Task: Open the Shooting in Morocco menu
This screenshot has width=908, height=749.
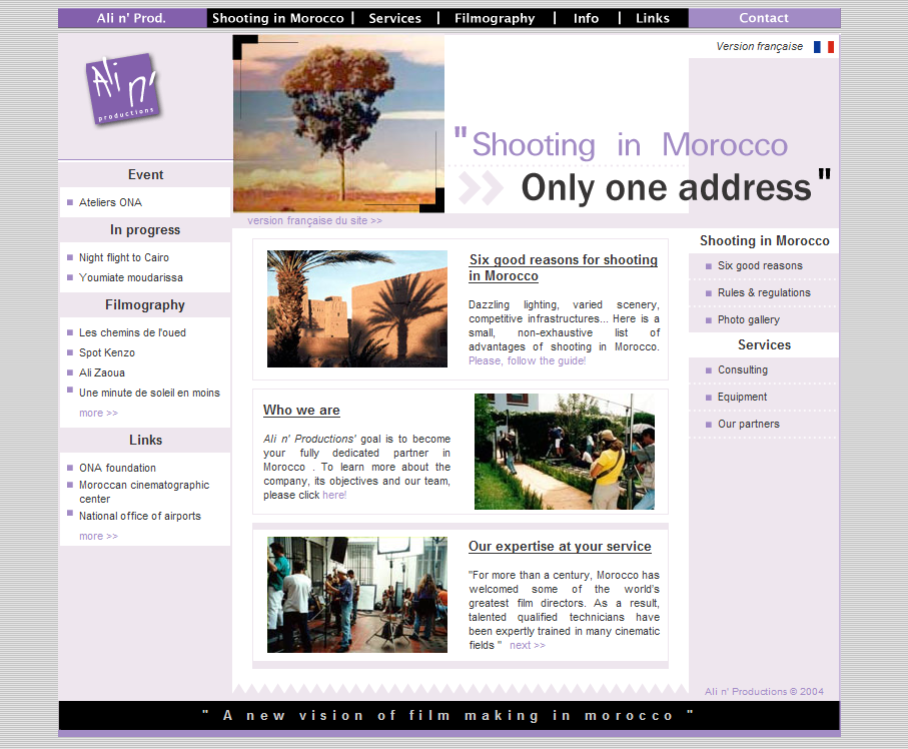Action: tap(277, 18)
